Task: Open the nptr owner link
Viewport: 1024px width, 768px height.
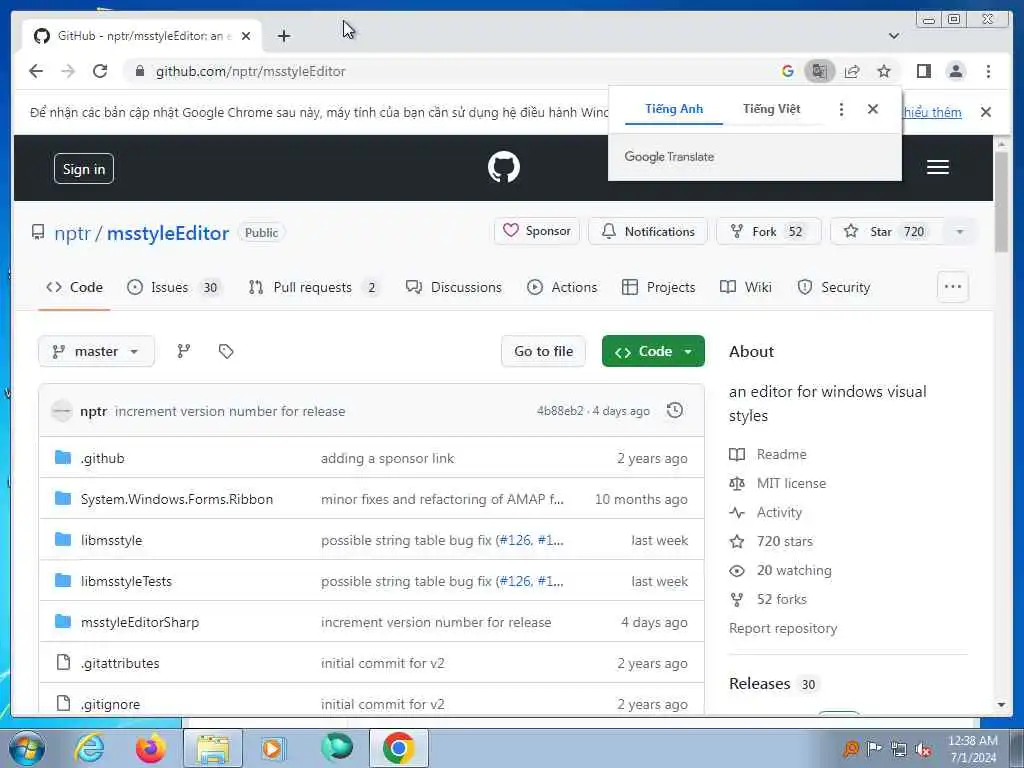Action: click(72, 233)
